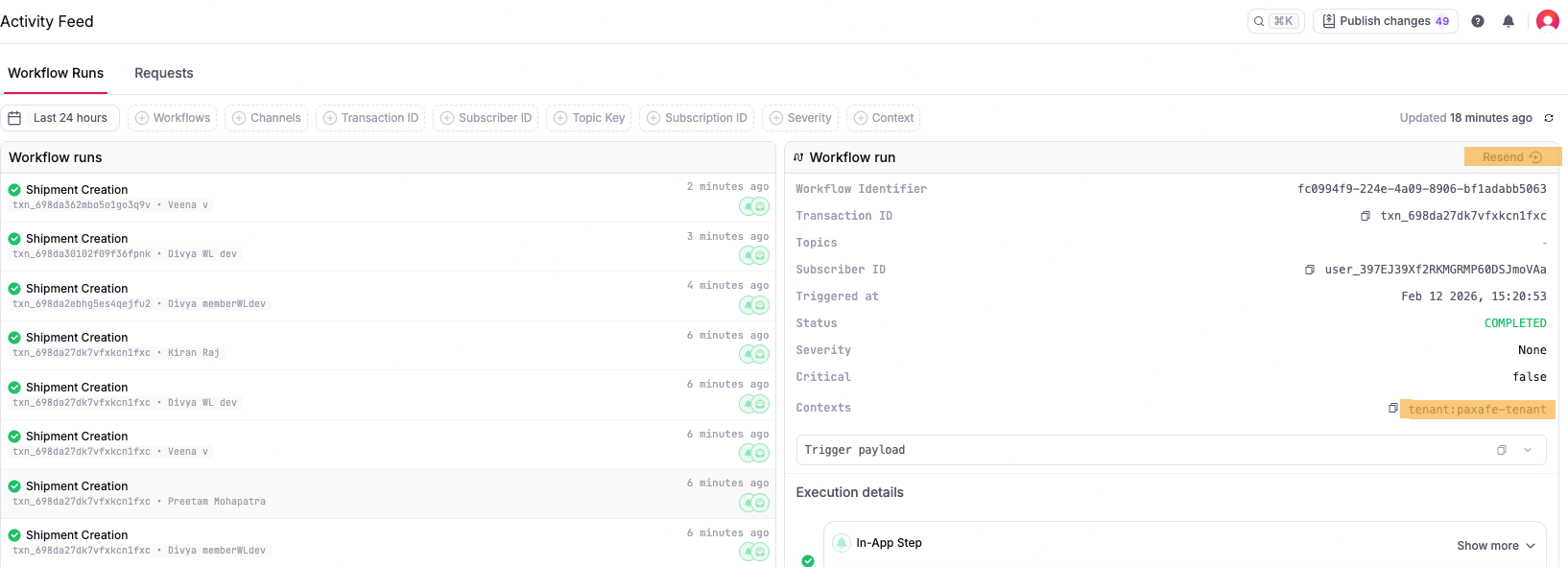This screenshot has height=567, width=1568.
Task: Copy the Trigger payload contents
Action: tap(1502, 450)
